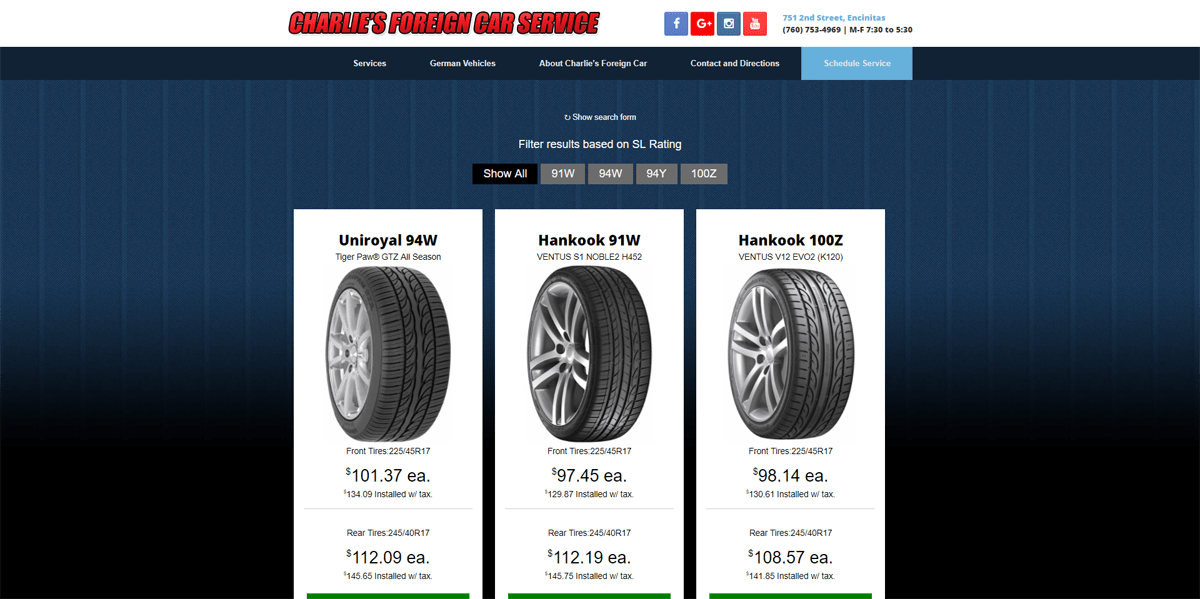Click Charlie's Foreign Car Service logo
Screen dimensions: 1200x599
tap(443, 23)
